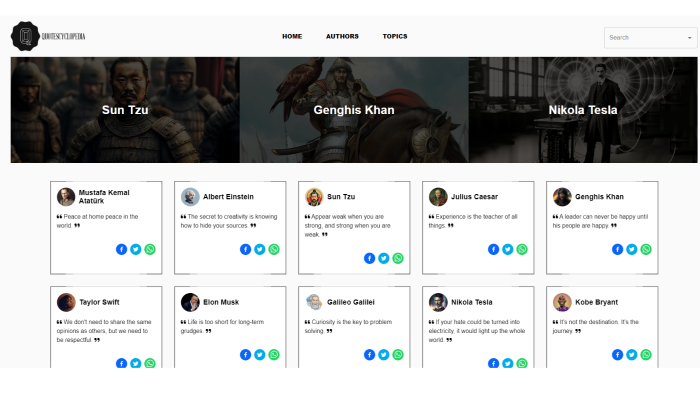700x394 pixels.
Task: Click Julius Caesar's round avatar
Action: 438,197
